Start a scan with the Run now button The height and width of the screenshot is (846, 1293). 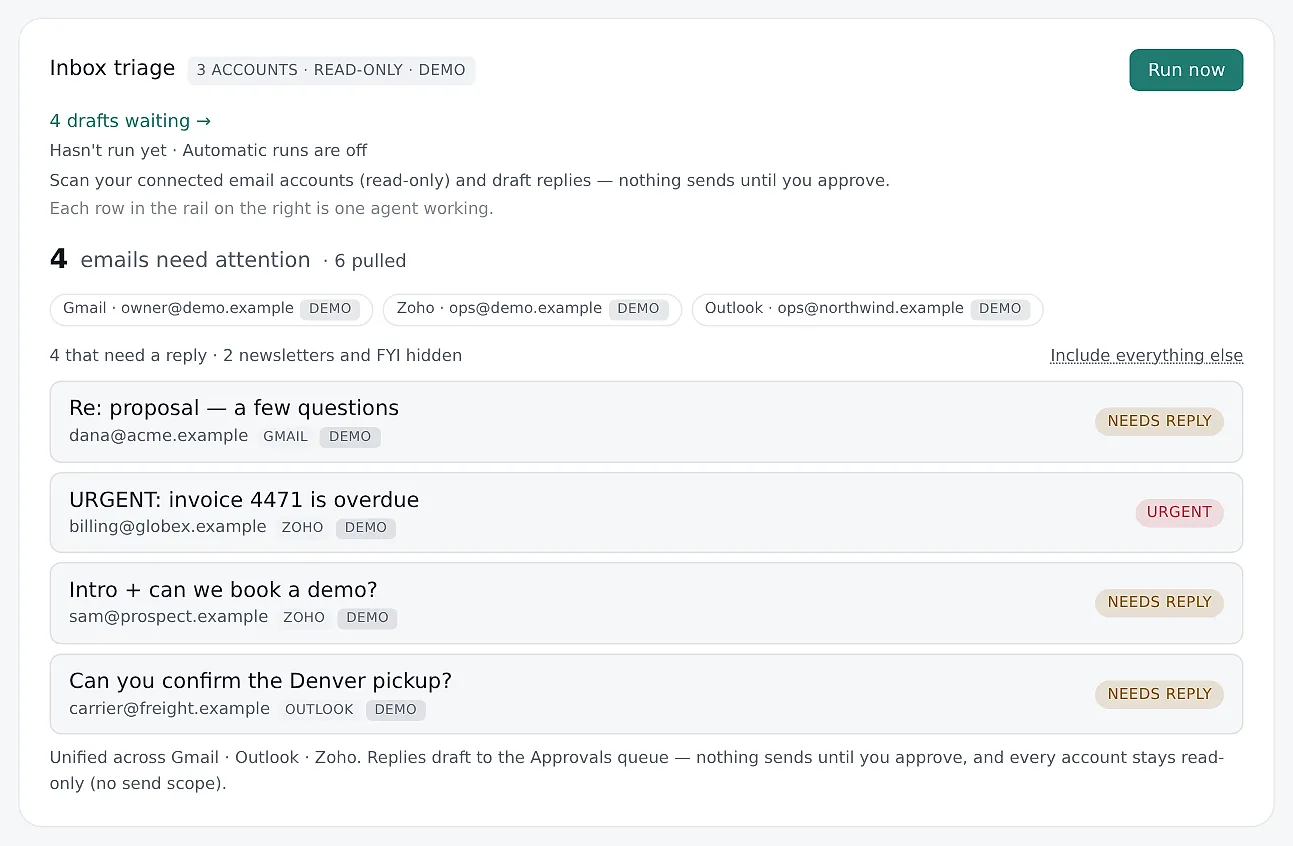click(x=1186, y=70)
